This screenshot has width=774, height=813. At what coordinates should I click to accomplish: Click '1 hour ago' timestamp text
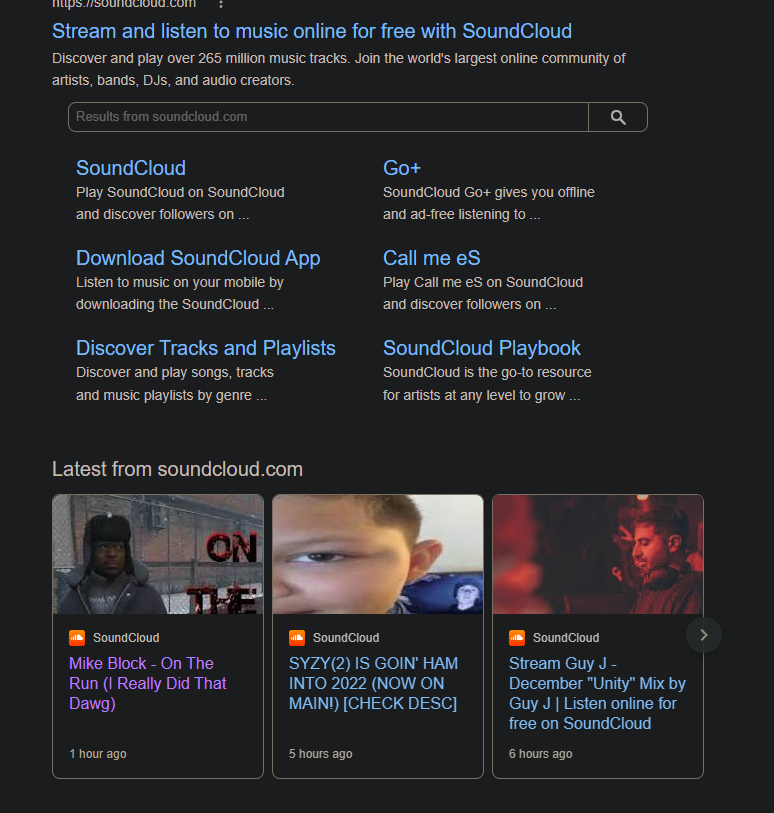(98, 754)
